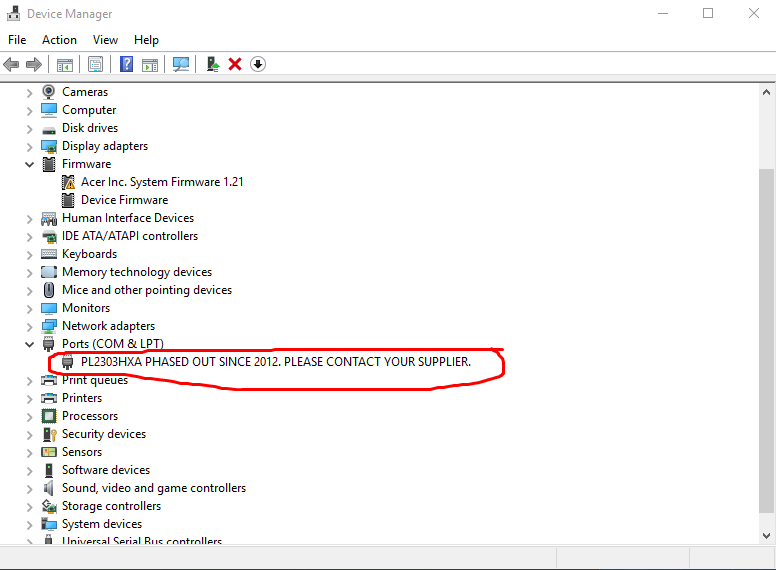This screenshot has width=776, height=570.
Task: Click the Disable device down-arrow icon
Action: (258, 64)
